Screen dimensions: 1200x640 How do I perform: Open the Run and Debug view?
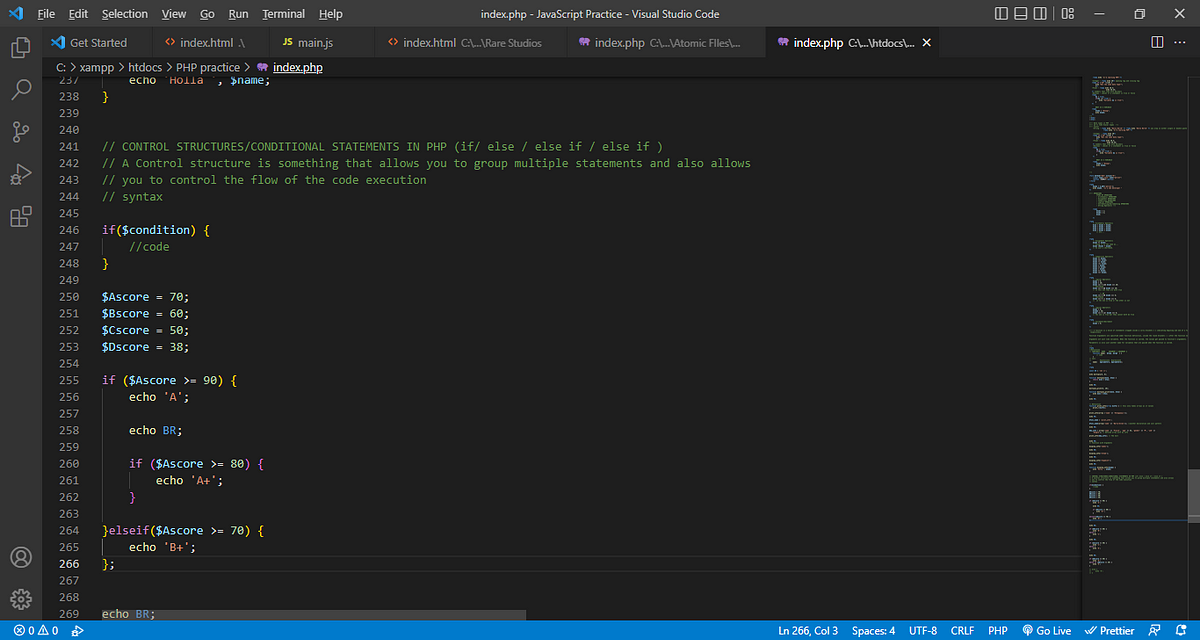20,175
